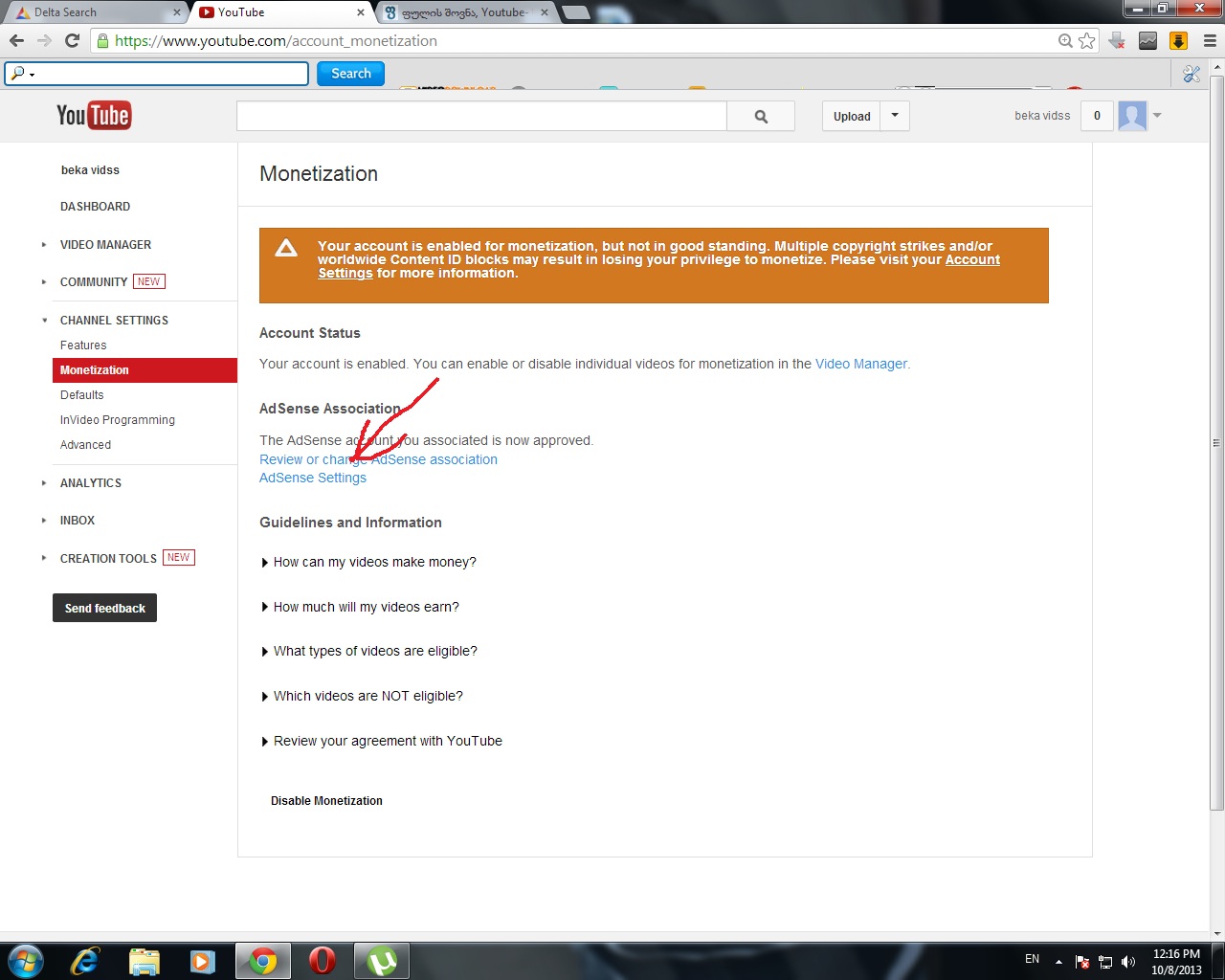Image resolution: width=1225 pixels, height=980 pixels.
Task: Expand 'Review your agreement with YouTube'
Action: click(x=381, y=742)
